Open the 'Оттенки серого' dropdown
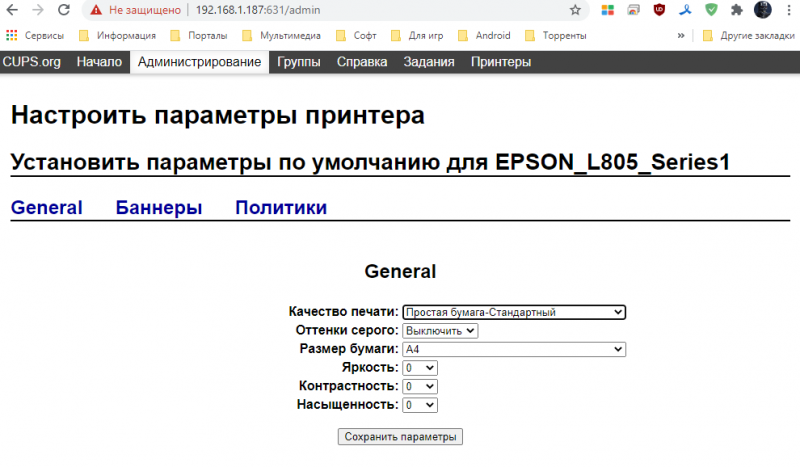800x467 pixels. 440,330
